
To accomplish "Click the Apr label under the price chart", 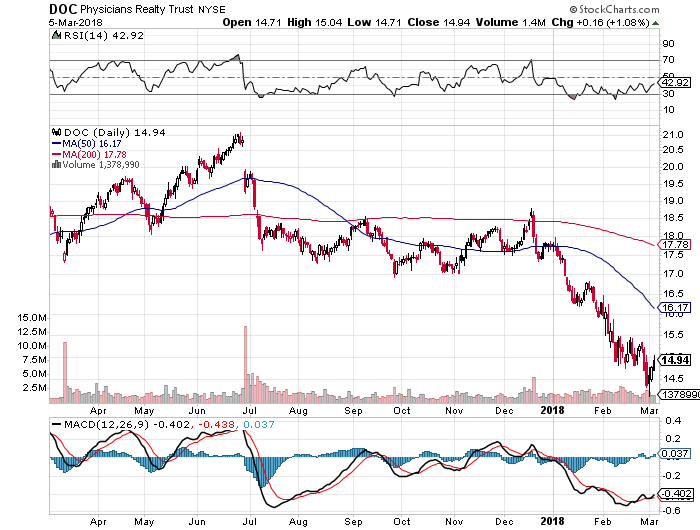I will [x=98, y=410].
